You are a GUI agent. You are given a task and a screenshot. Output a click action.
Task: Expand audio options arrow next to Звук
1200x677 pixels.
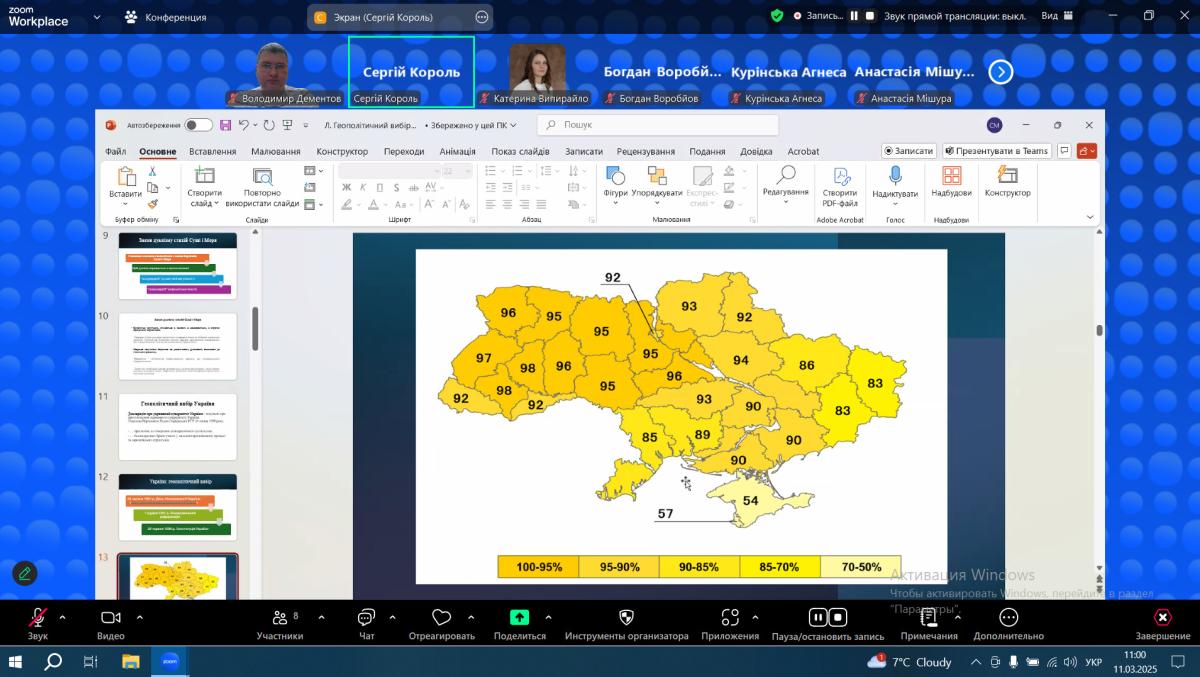click(x=62, y=617)
